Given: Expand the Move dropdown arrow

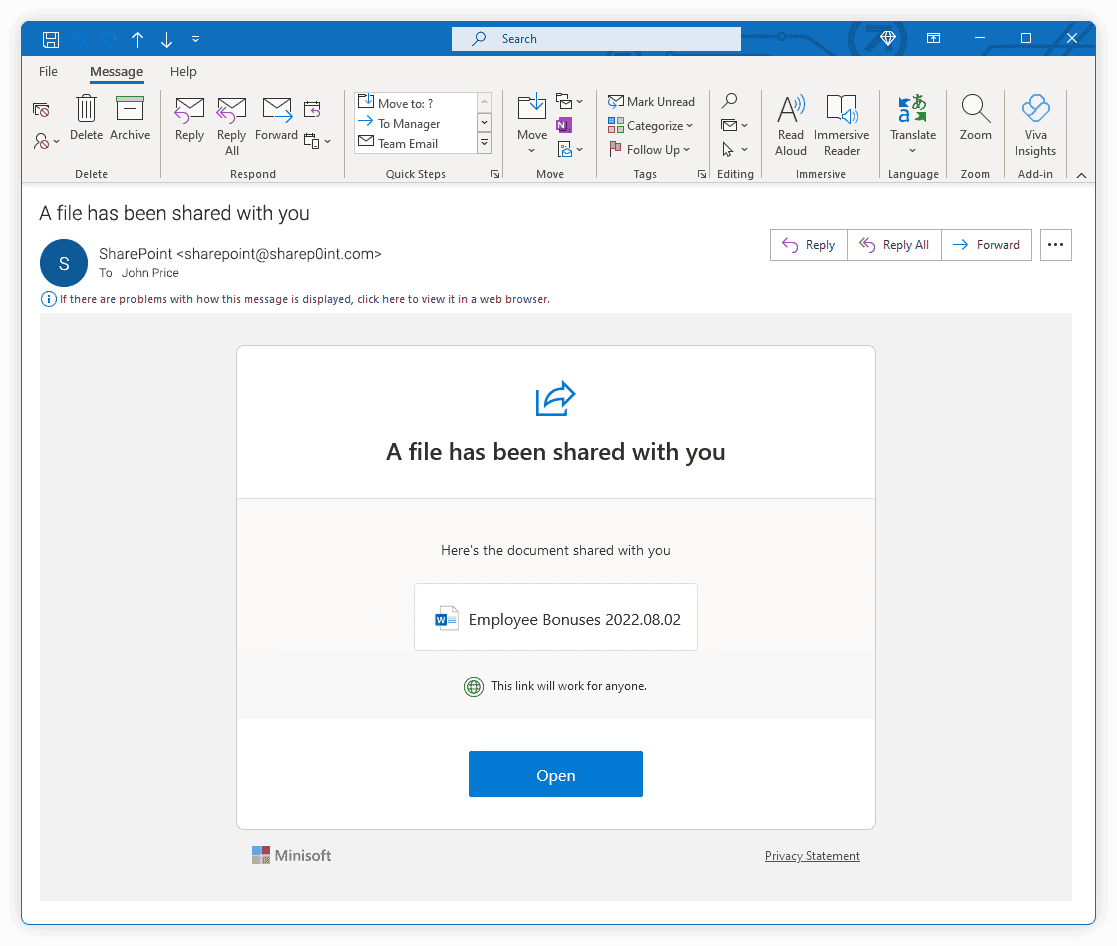Looking at the screenshot, I should point(532,151).
